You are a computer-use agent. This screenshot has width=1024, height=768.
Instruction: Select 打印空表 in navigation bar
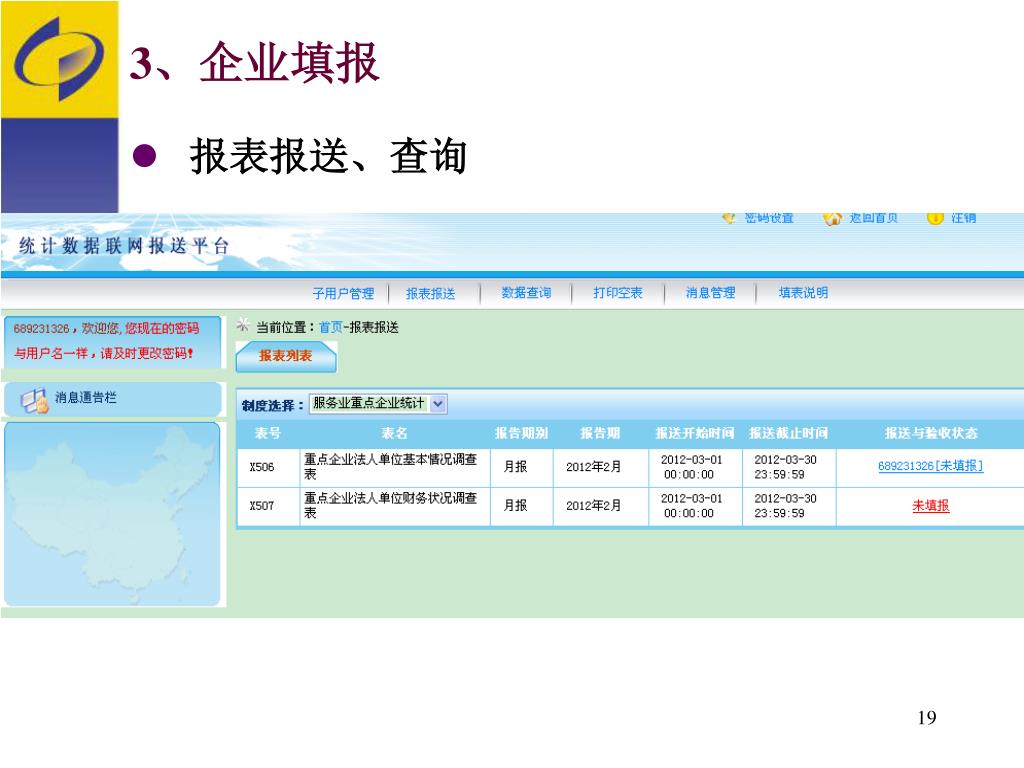tap(618, 293)
